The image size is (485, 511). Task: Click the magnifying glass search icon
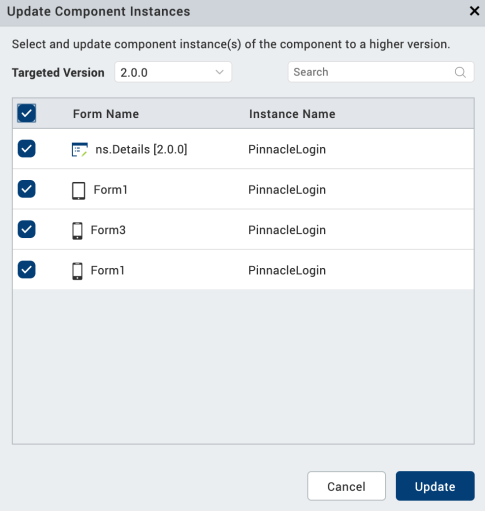coord(460,72)
